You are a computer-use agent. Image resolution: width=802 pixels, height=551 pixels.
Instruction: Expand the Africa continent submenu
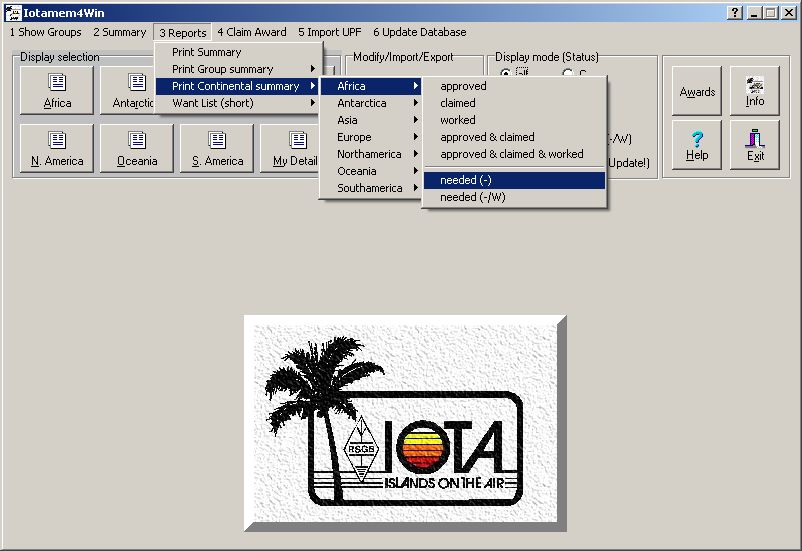point(371,86)
